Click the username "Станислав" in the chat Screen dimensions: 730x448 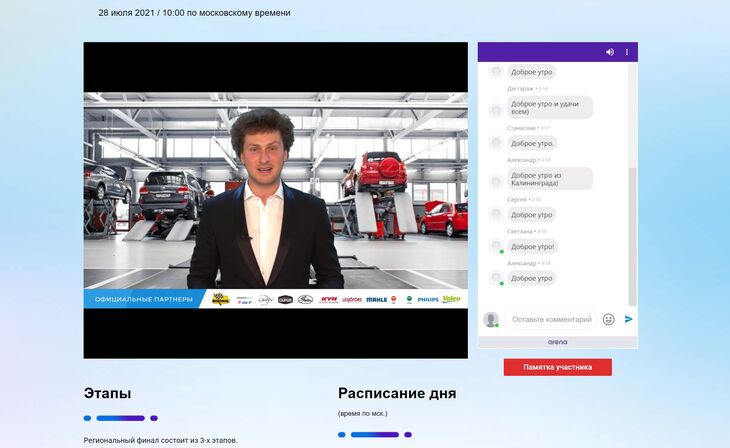(521, 128)
